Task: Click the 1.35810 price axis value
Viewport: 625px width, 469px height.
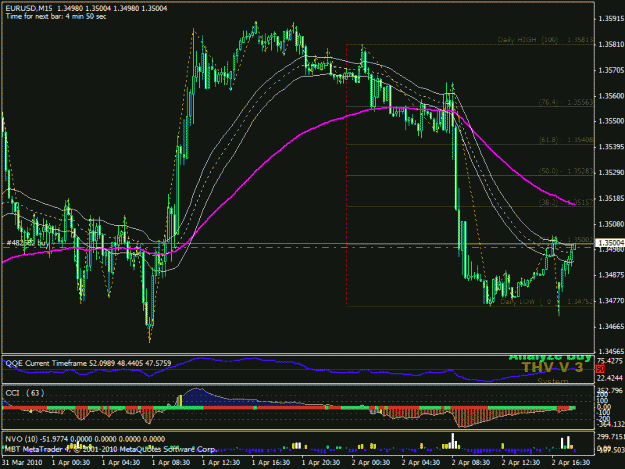Action: click(x=611, y=44)
